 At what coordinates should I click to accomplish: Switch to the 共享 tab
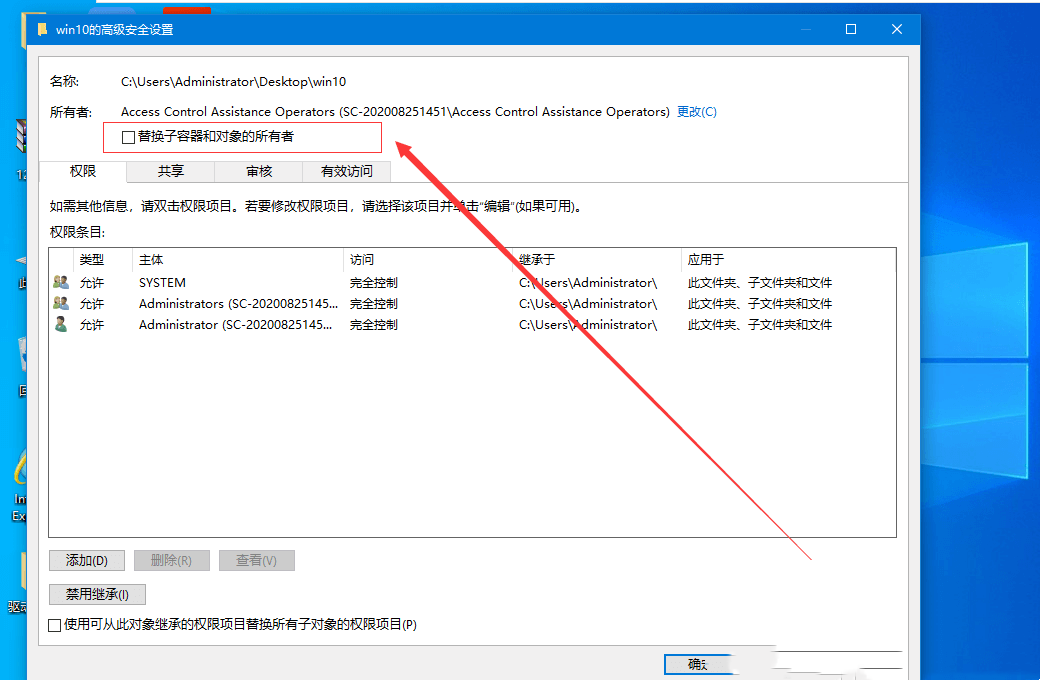(169, 171)
